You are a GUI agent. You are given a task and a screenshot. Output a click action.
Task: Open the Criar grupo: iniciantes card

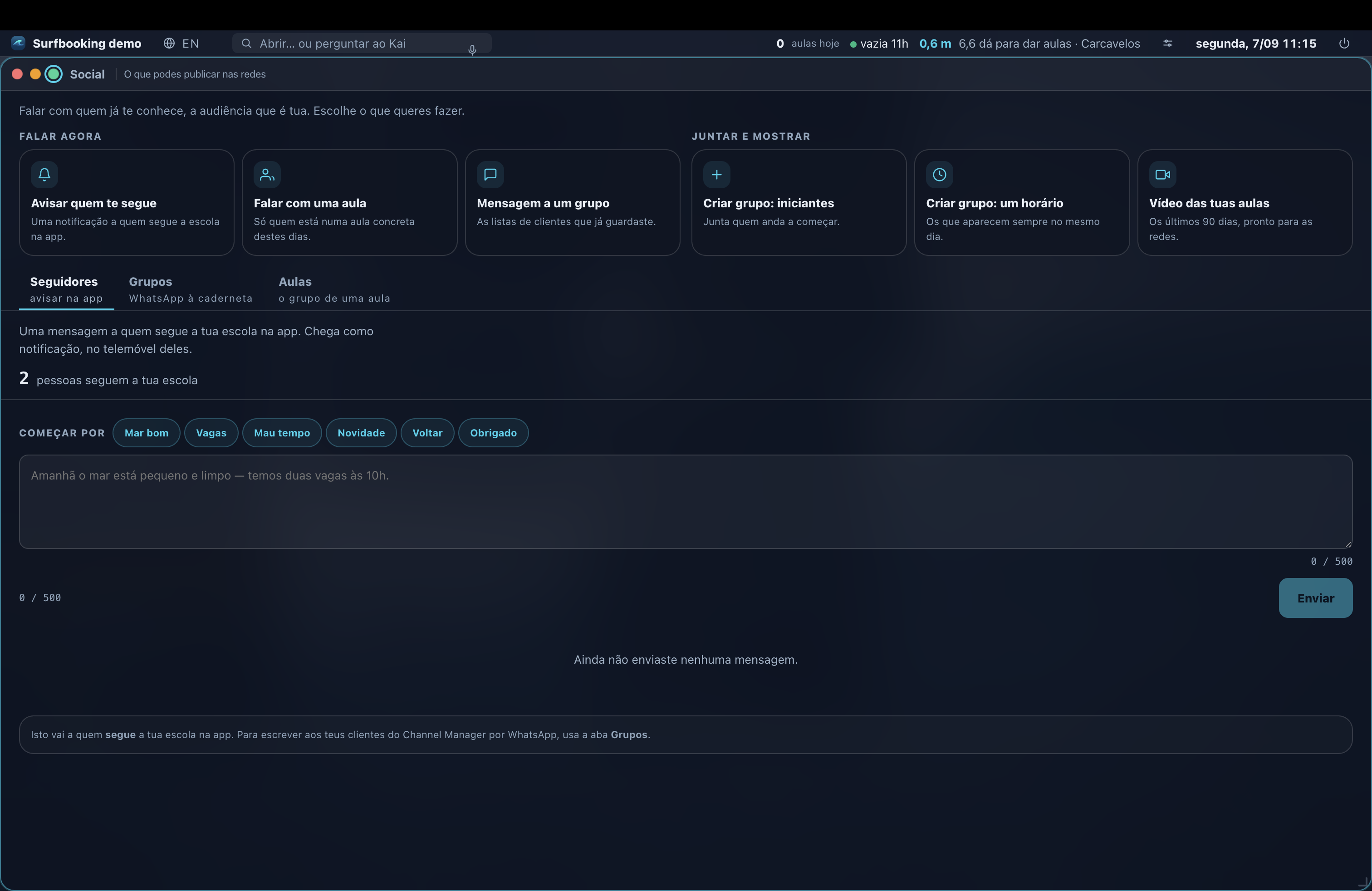(x=799, y=202)
